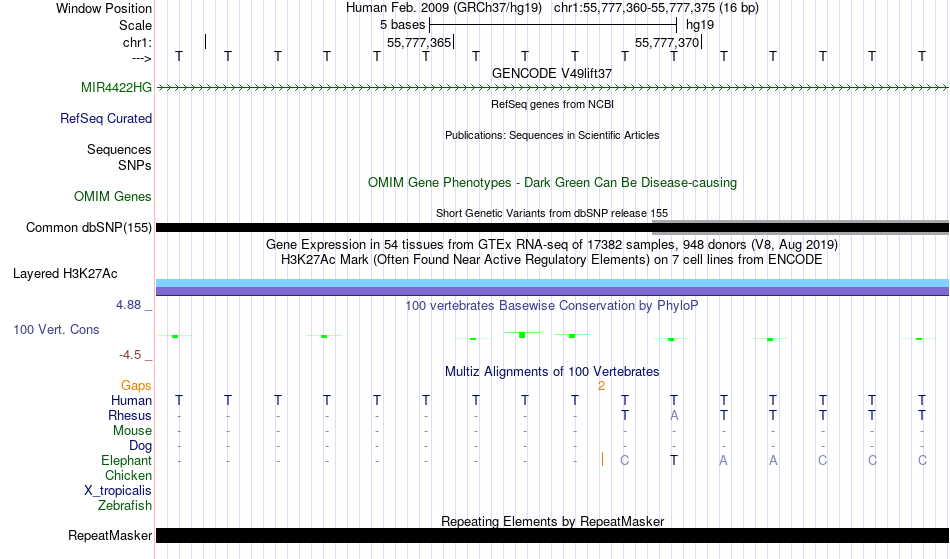
Task: Click the chr1: ruler label
Action: point(137,42)
